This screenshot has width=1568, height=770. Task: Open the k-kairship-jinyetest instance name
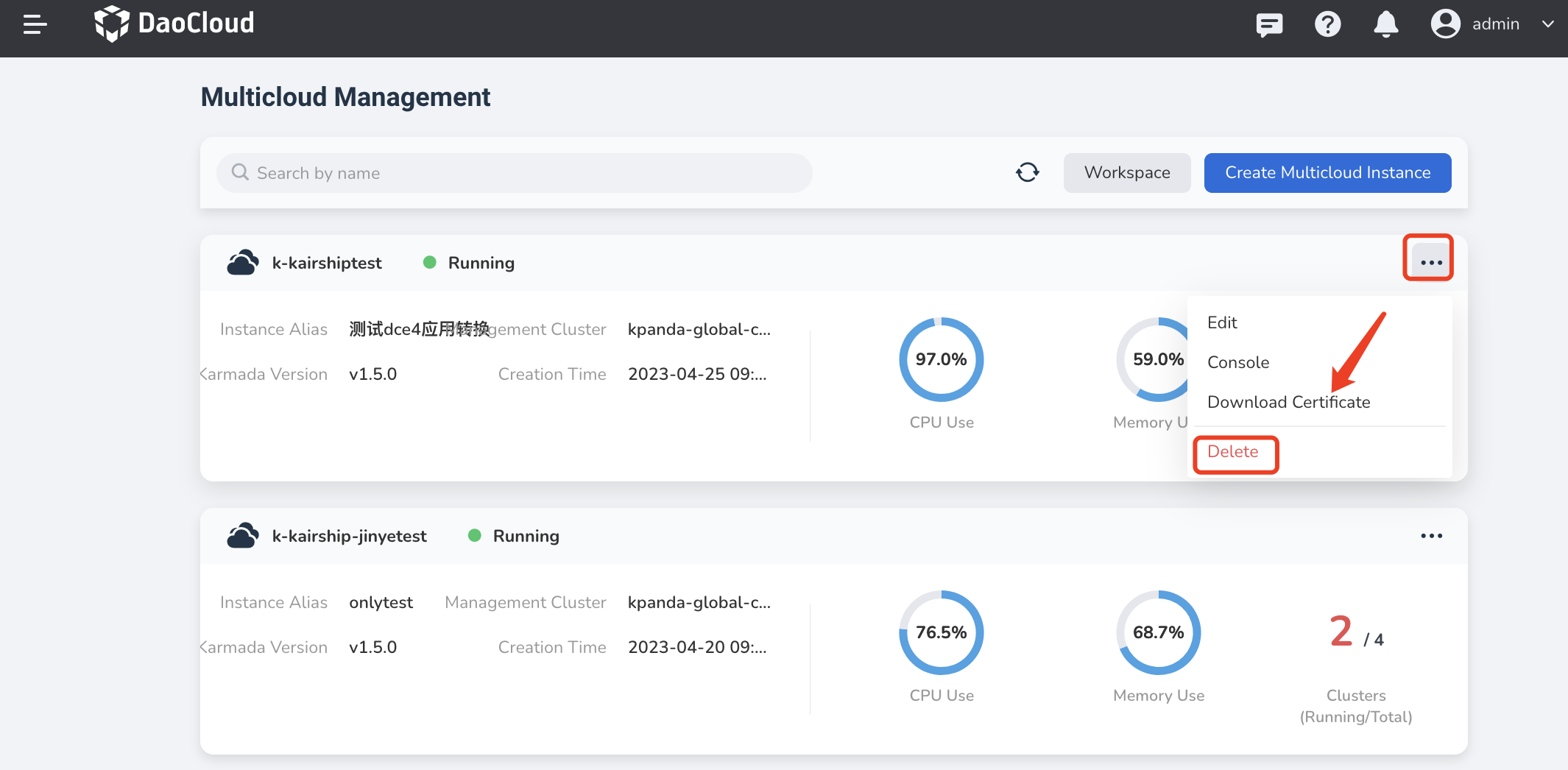(349, 536)
